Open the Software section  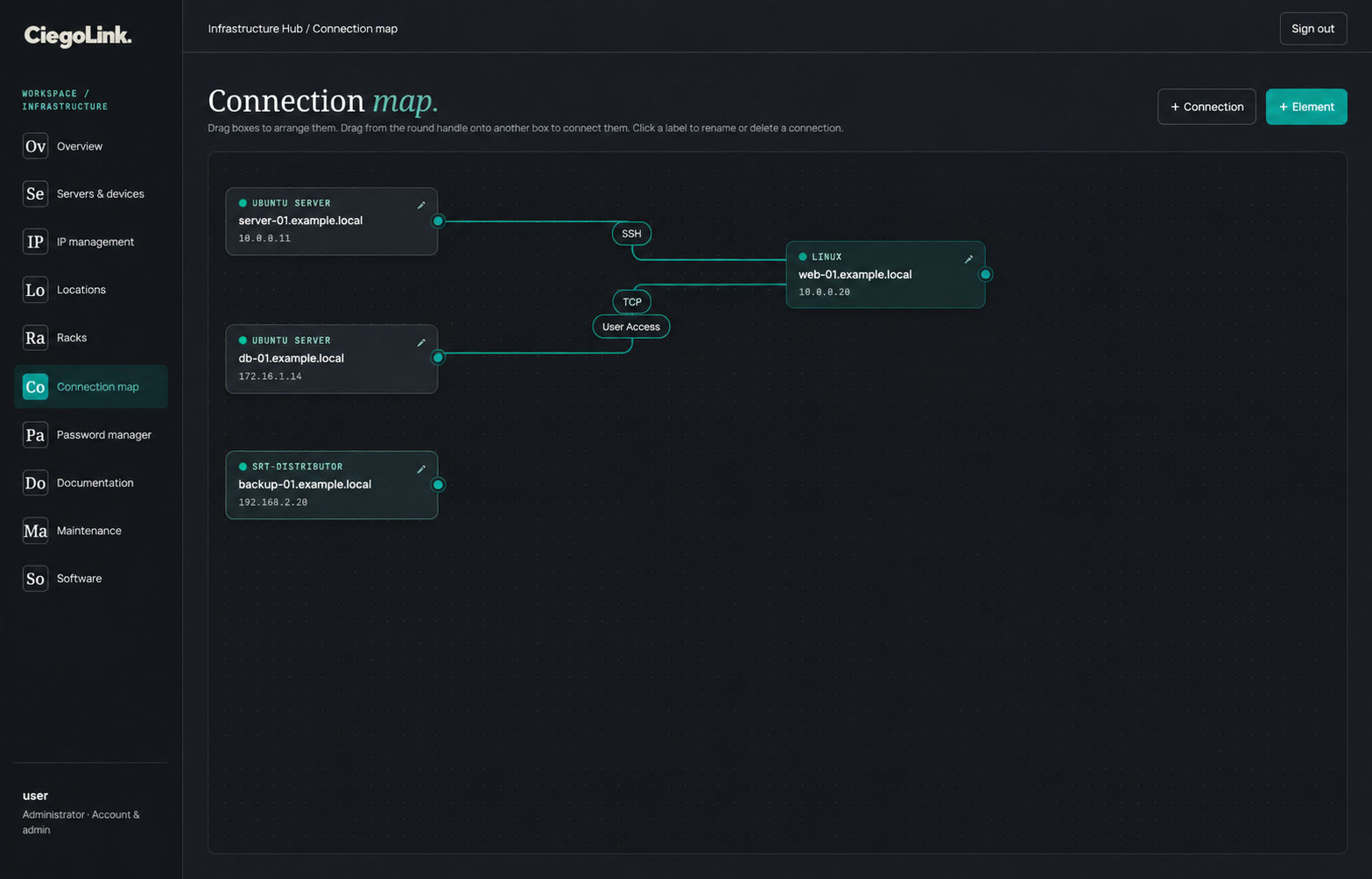91,579
